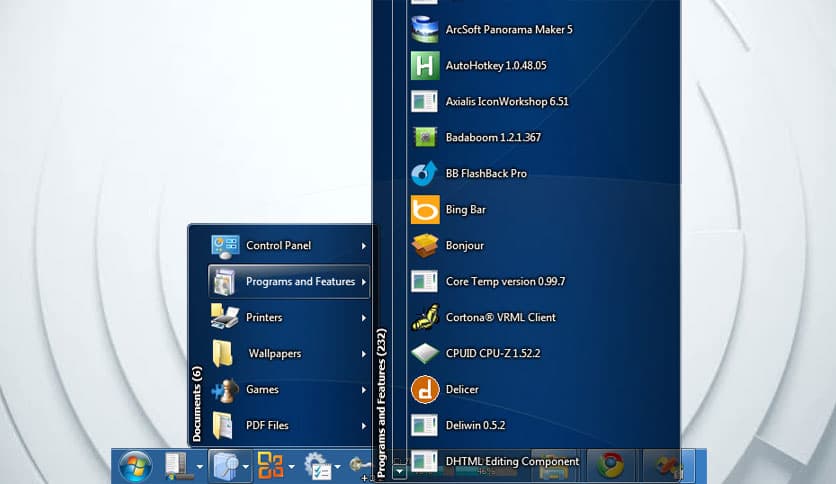Click the ArcSoft Panorama Maker 5 icon
Viewport: 836px width, 484px height.
pos(425,29)
